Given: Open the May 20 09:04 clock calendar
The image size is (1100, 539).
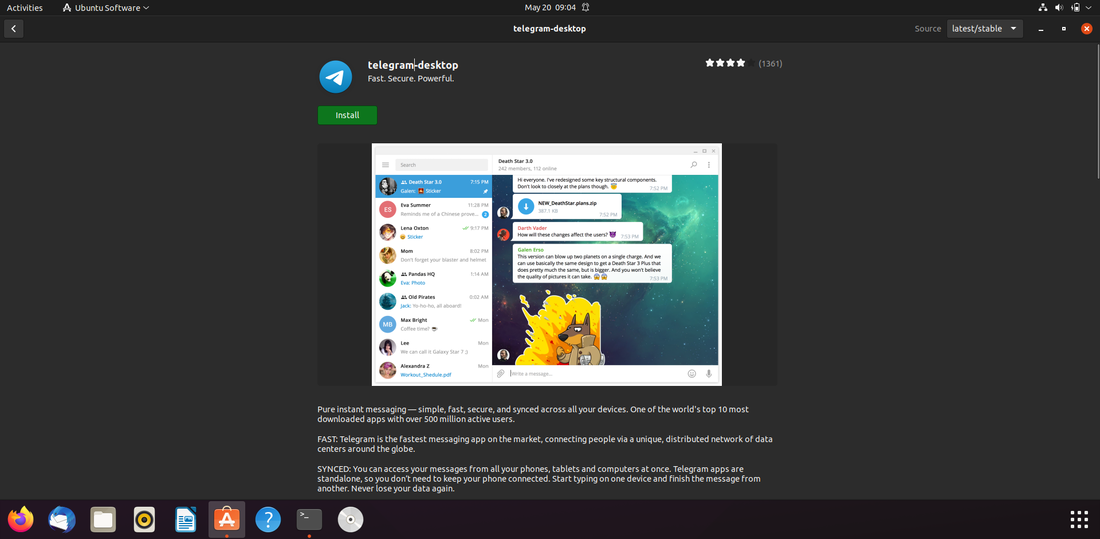Looking at the screenshot, I should click(548, 8).
